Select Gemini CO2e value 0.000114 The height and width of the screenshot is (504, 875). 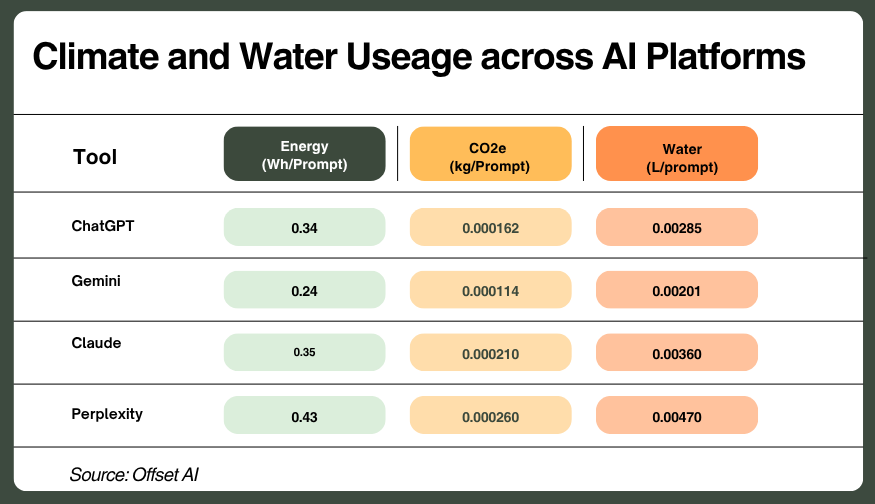pyautogui.click(x=491, y=290)
